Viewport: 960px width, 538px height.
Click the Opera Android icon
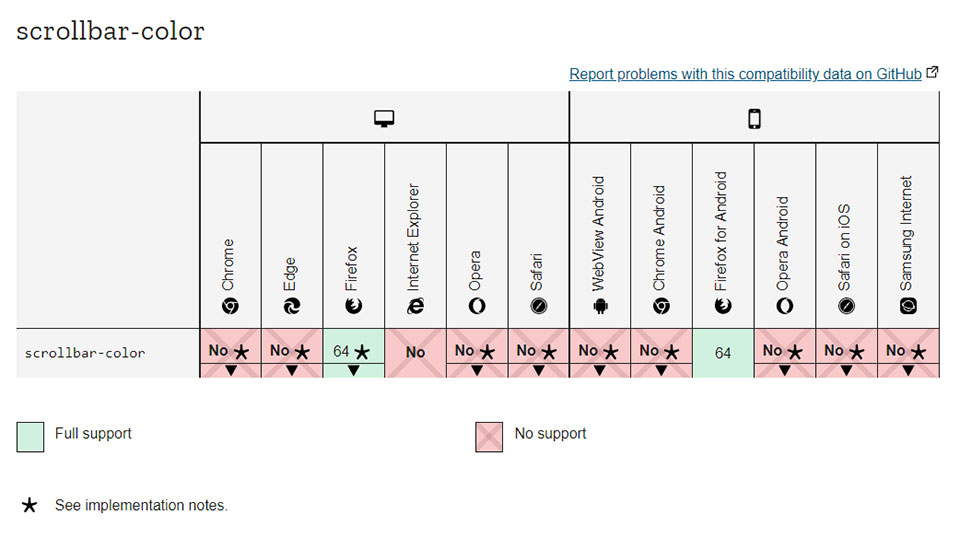(x=785, y=305)
